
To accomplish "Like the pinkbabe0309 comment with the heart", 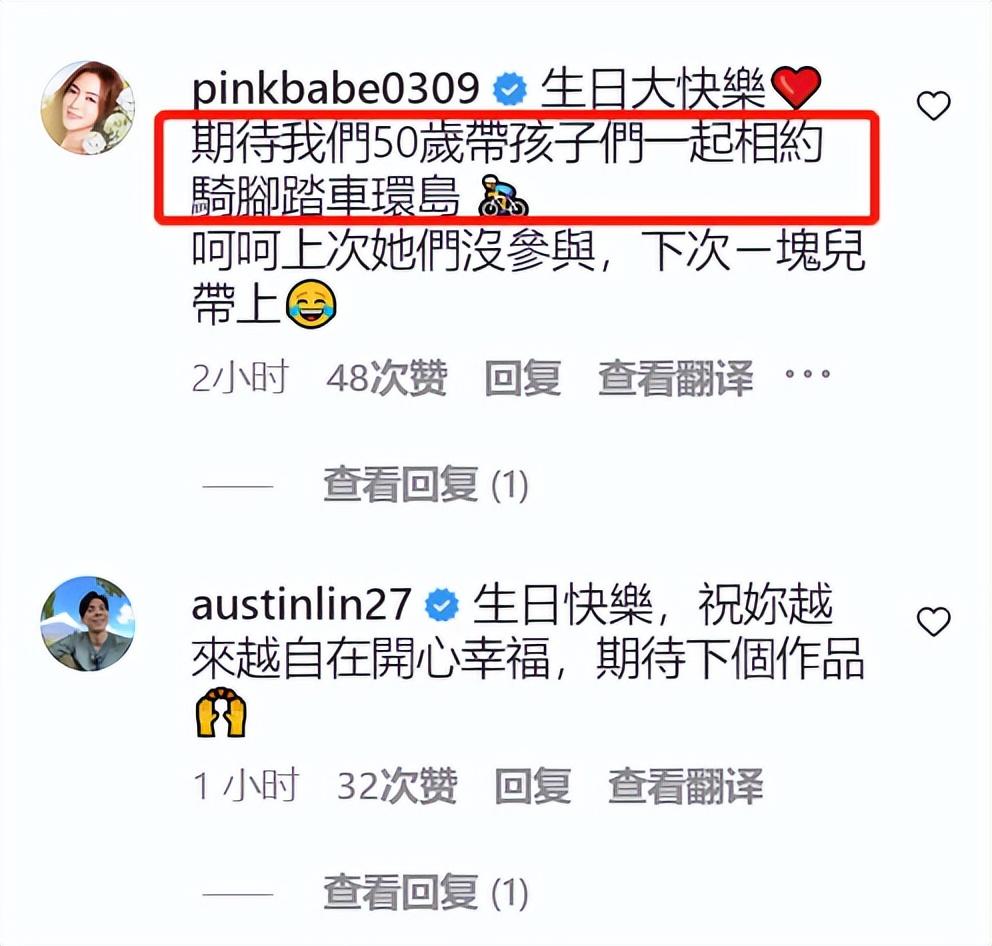I will coord(933,106).
